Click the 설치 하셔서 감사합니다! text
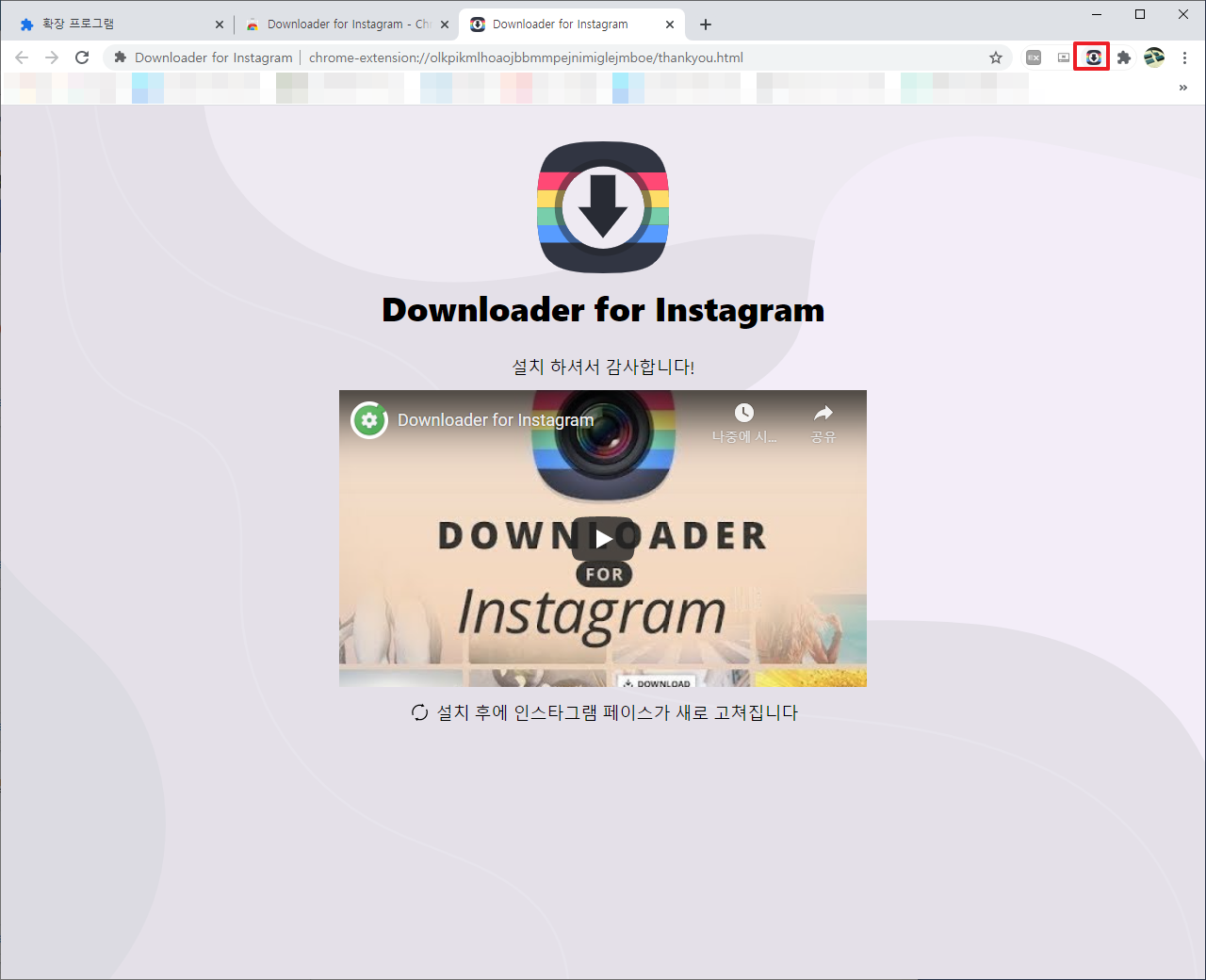Screen dimensions: 1206x980 coord(603,367)
